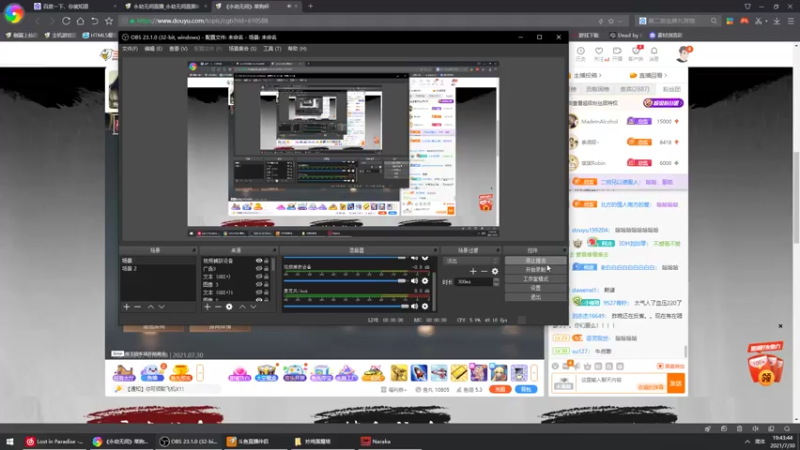The image size is (800, 450).
Task: Open Lost in Paradise taskbar item
Action: 55,441
